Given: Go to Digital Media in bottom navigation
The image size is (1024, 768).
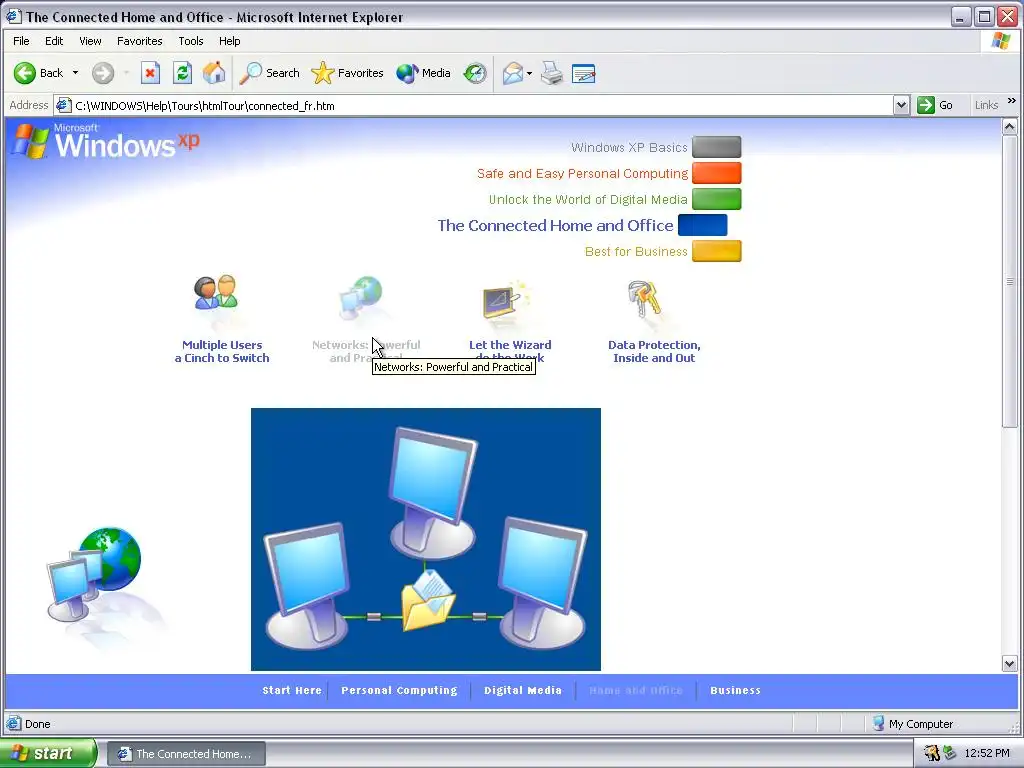Looking at the screenshot, I should click(522, 690).
